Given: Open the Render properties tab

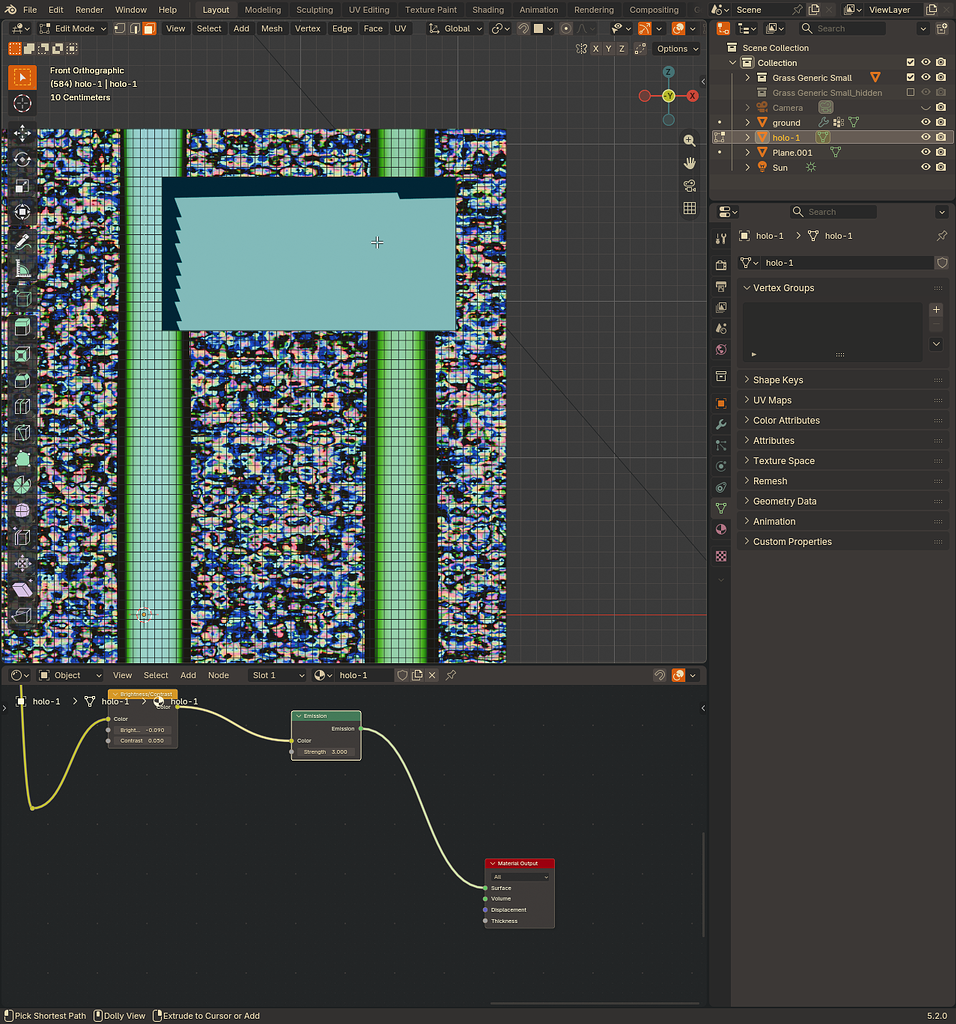Looking at the screenshot, I should click(721, 265).
